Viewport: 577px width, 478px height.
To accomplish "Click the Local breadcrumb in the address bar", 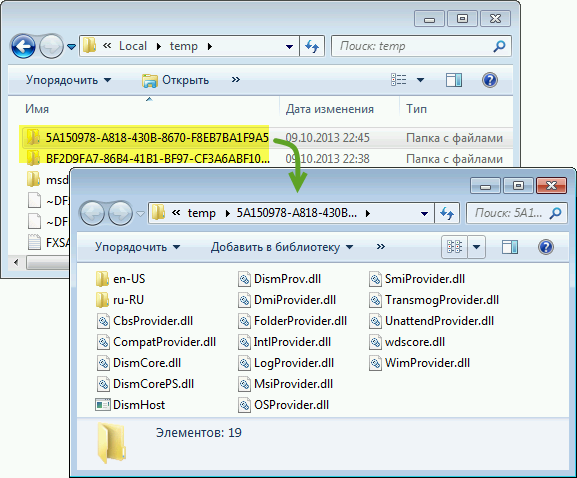I will click(x=133, y=46).
